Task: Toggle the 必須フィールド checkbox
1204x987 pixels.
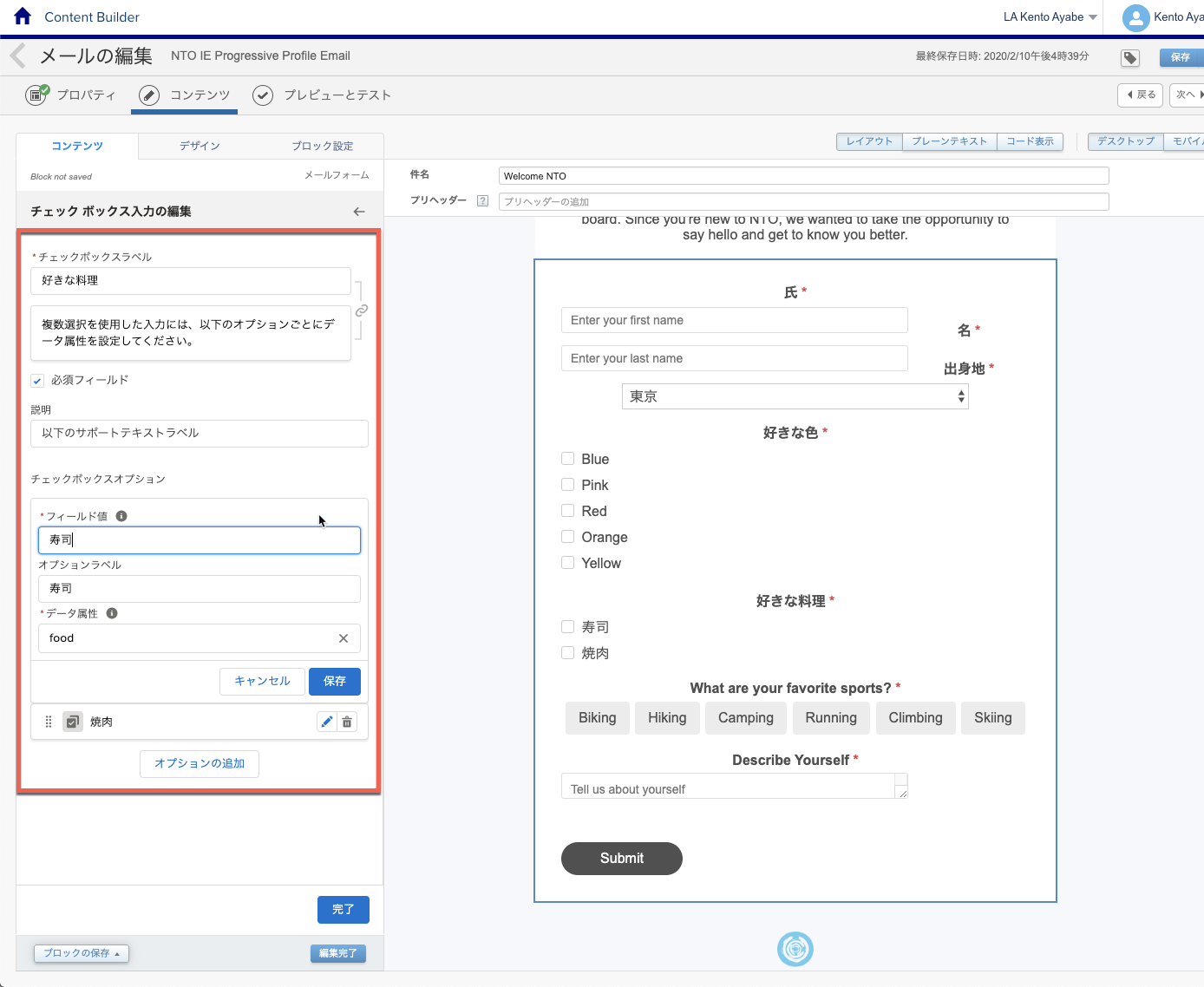Action: click(x=37, y=381)
